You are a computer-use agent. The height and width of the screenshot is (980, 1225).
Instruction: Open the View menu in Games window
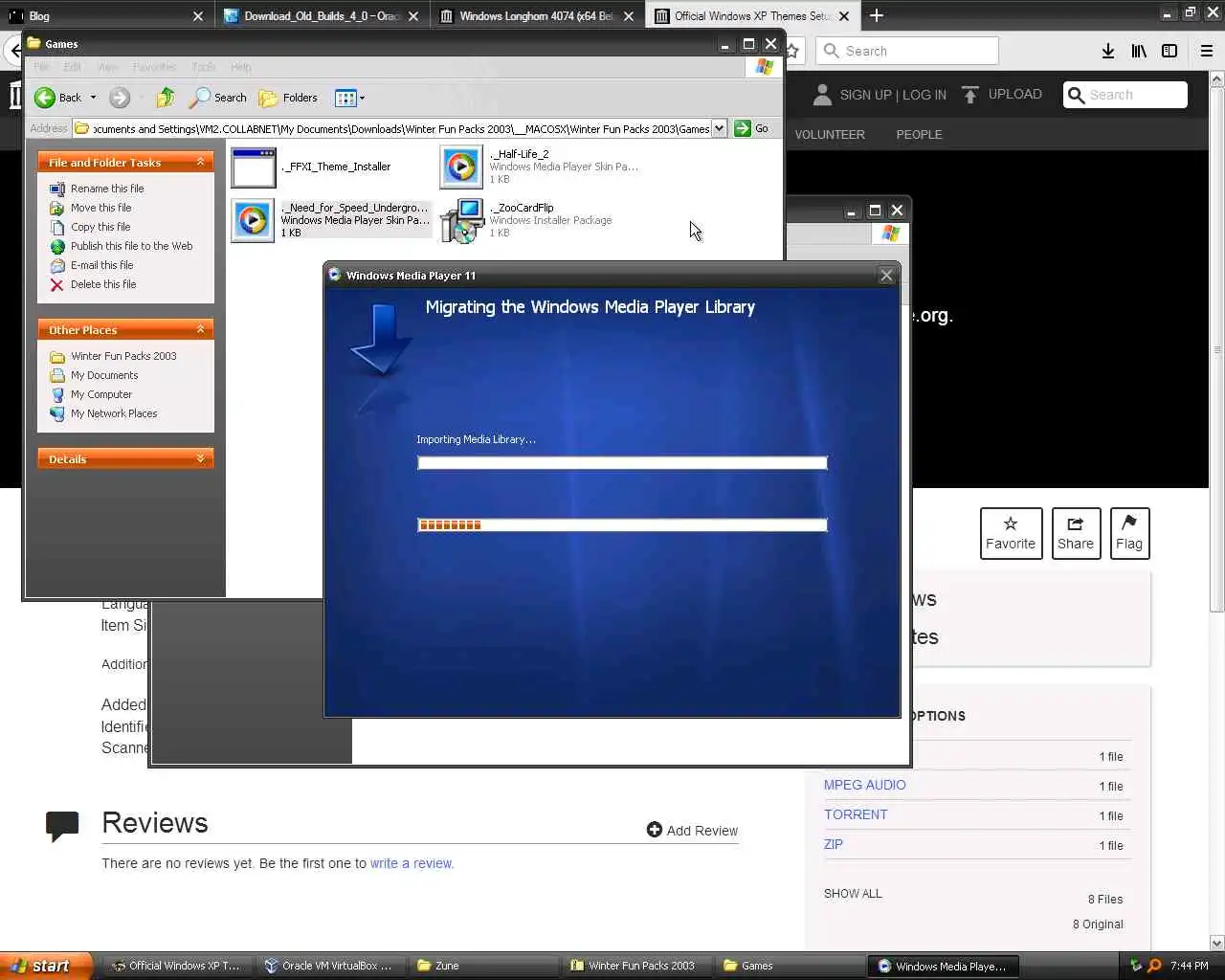[108, 67]
